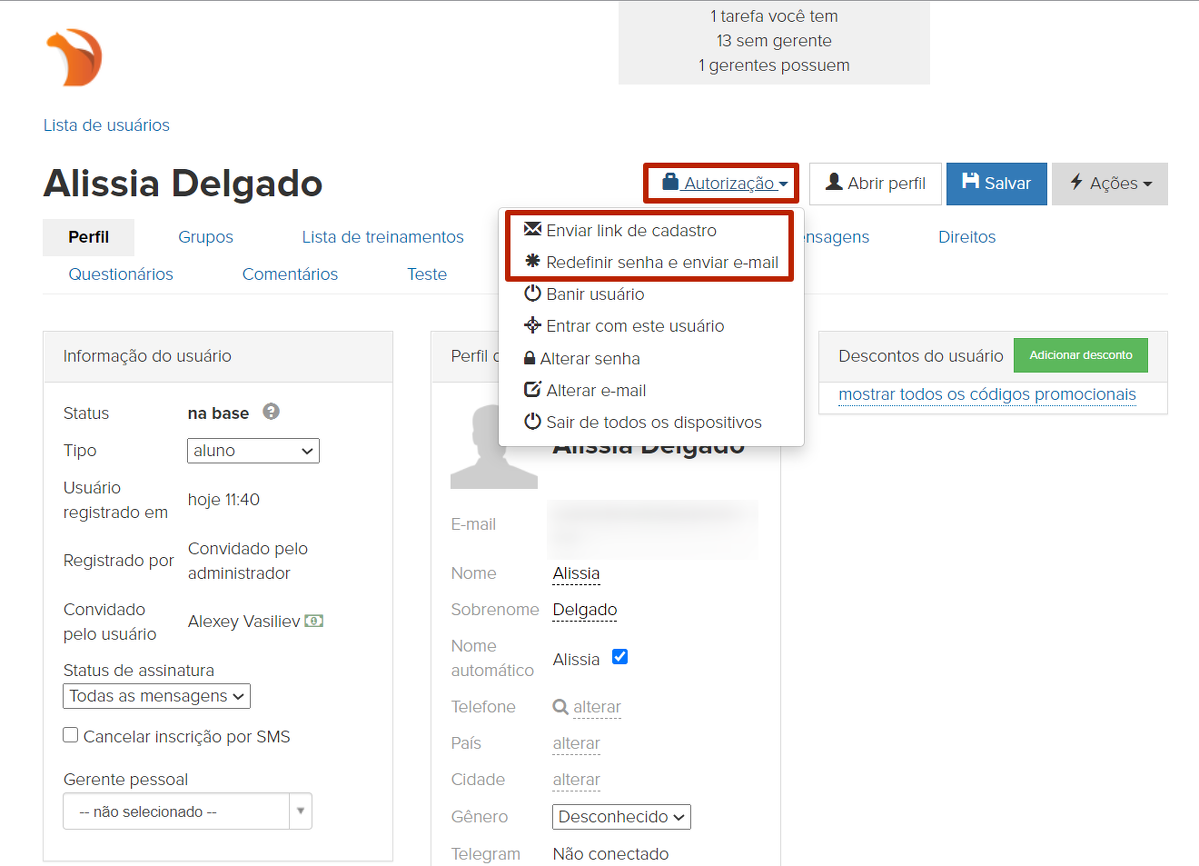
Task: Click the envelope icon for Enviar link de cadastro
Action: pos(532,230)
